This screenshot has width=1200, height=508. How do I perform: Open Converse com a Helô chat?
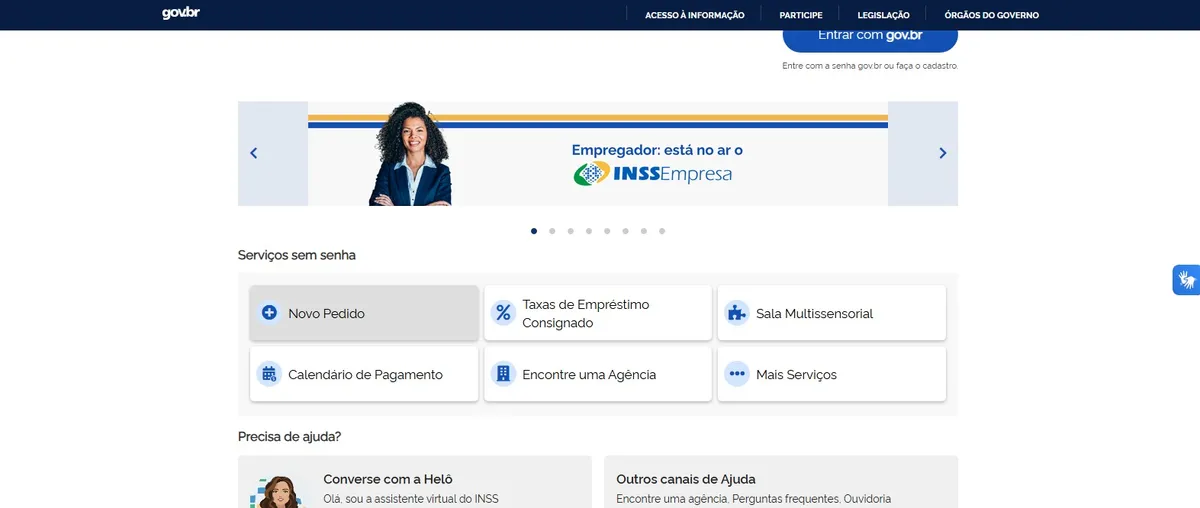point(415,482)
